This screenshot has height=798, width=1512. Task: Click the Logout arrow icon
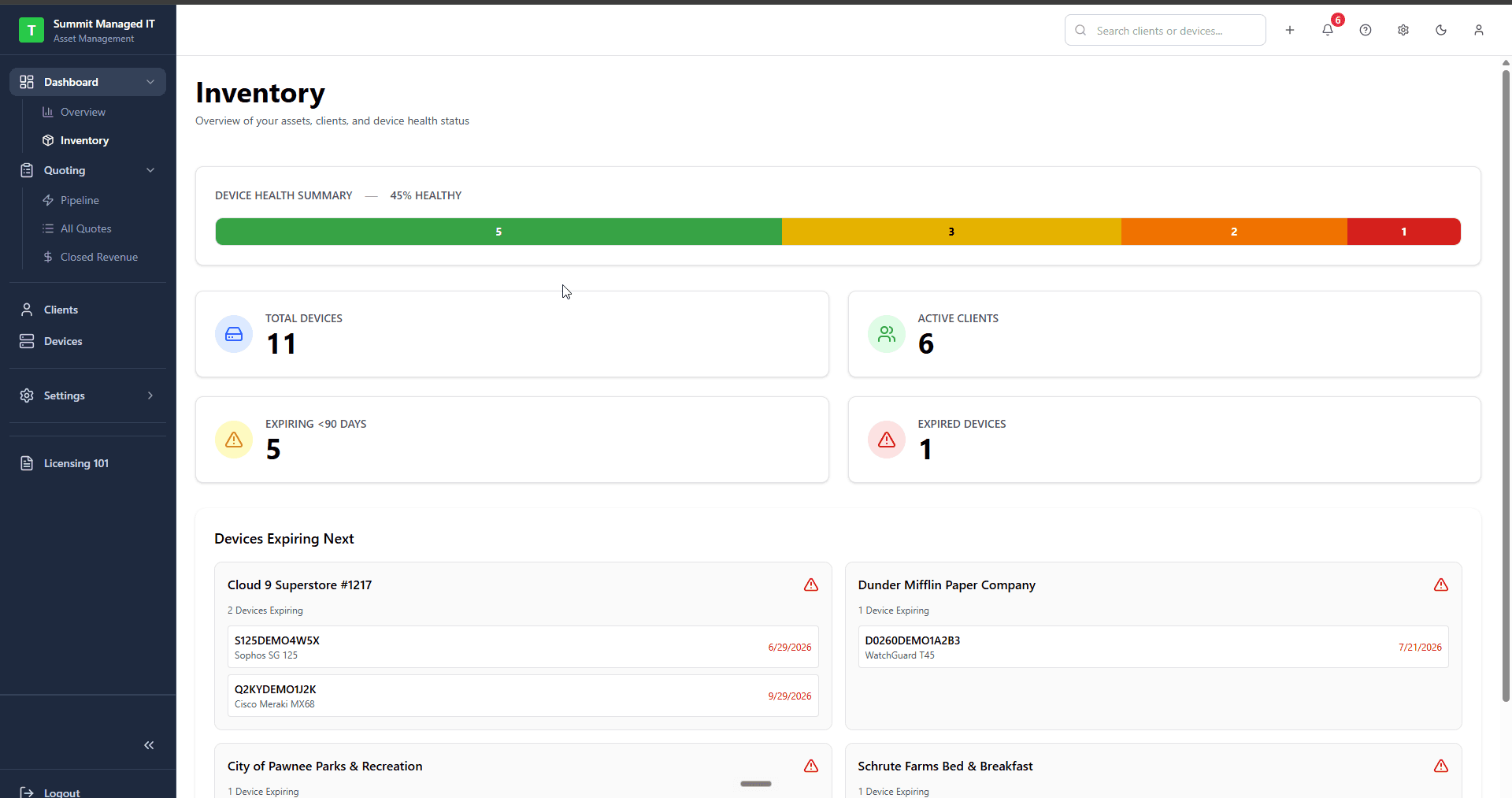27,792
